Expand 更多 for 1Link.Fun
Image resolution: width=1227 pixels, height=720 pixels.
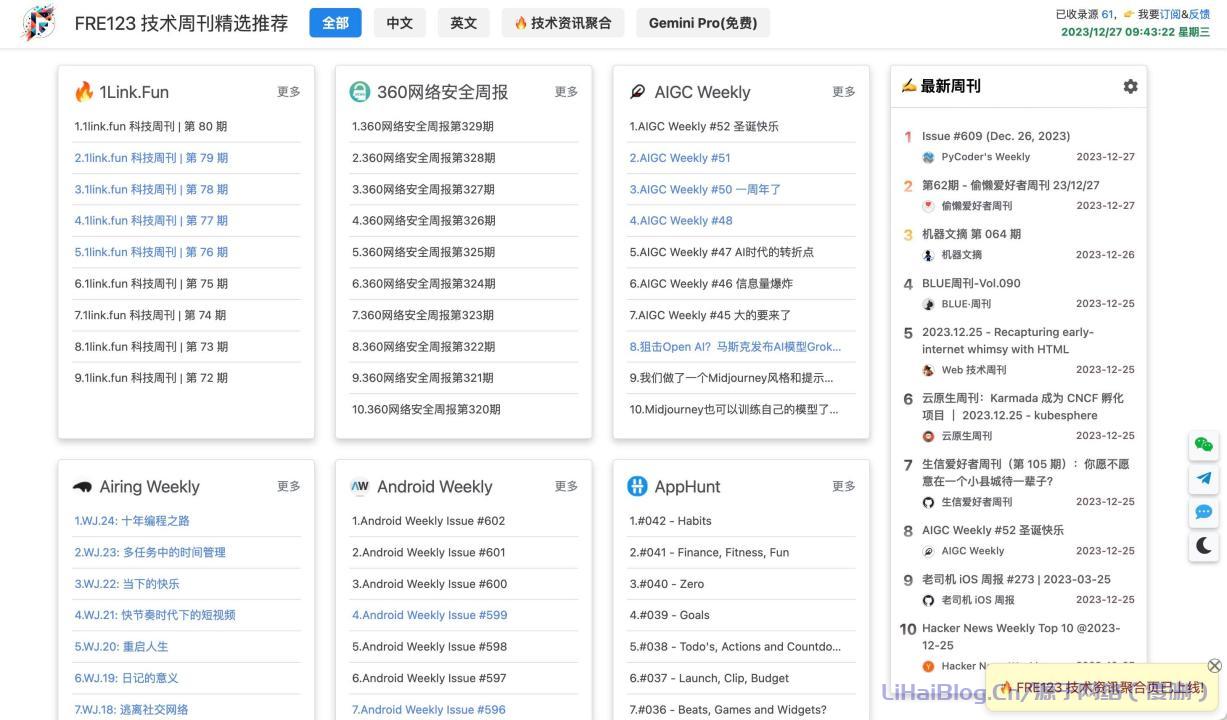point(289,92)
